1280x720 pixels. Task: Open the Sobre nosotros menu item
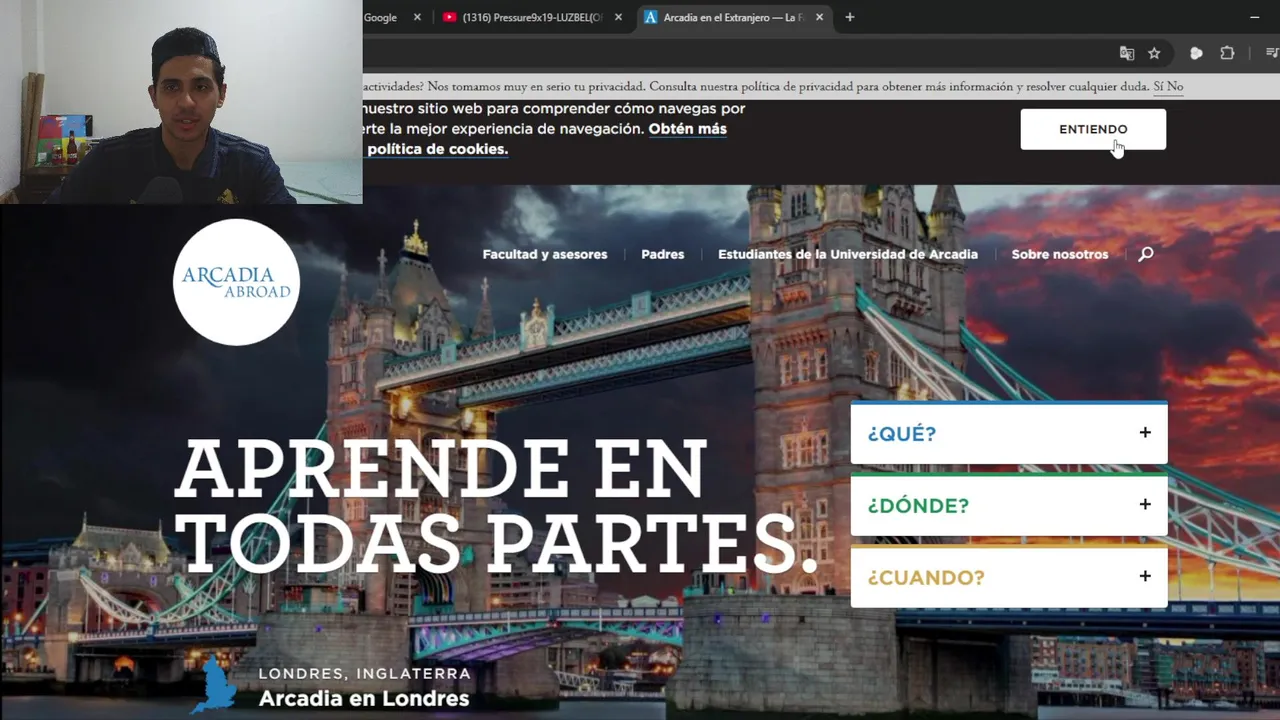1060,254
